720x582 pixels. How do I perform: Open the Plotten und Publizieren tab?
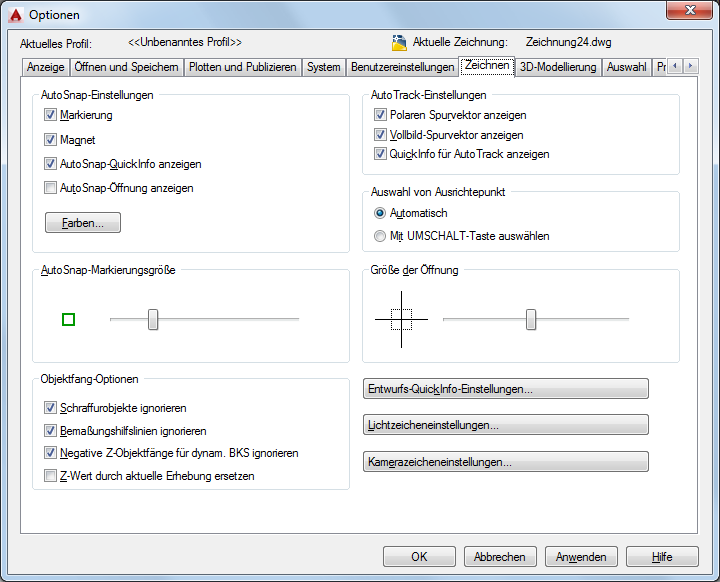(x=243, y=67)
